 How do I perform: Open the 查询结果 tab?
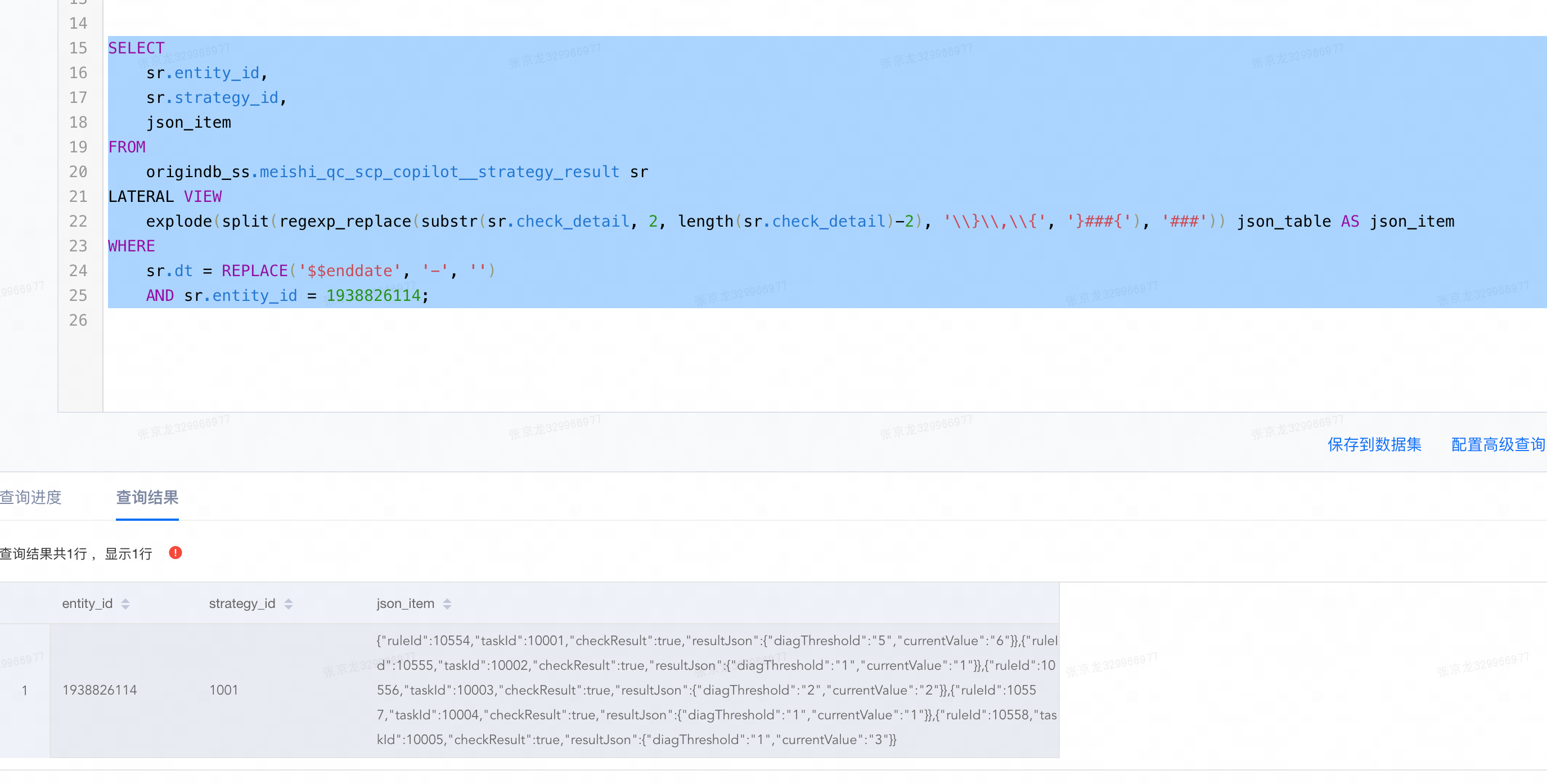147,497
